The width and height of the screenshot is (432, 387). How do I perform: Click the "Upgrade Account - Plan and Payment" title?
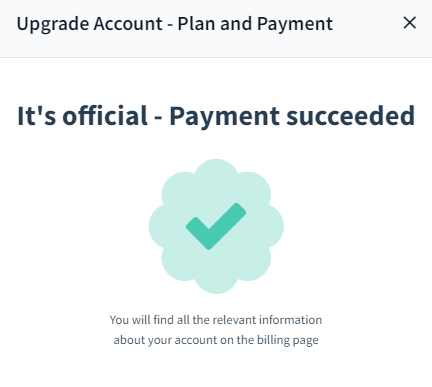pyautogui.click(x=175, y=24)
